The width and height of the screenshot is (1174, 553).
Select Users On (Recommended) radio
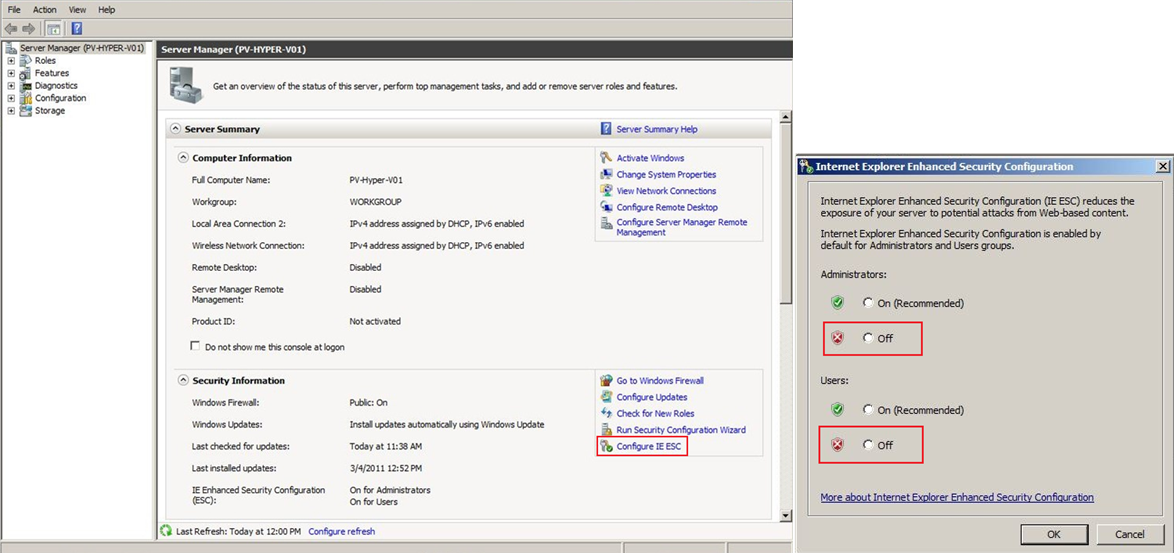[868, 410]
